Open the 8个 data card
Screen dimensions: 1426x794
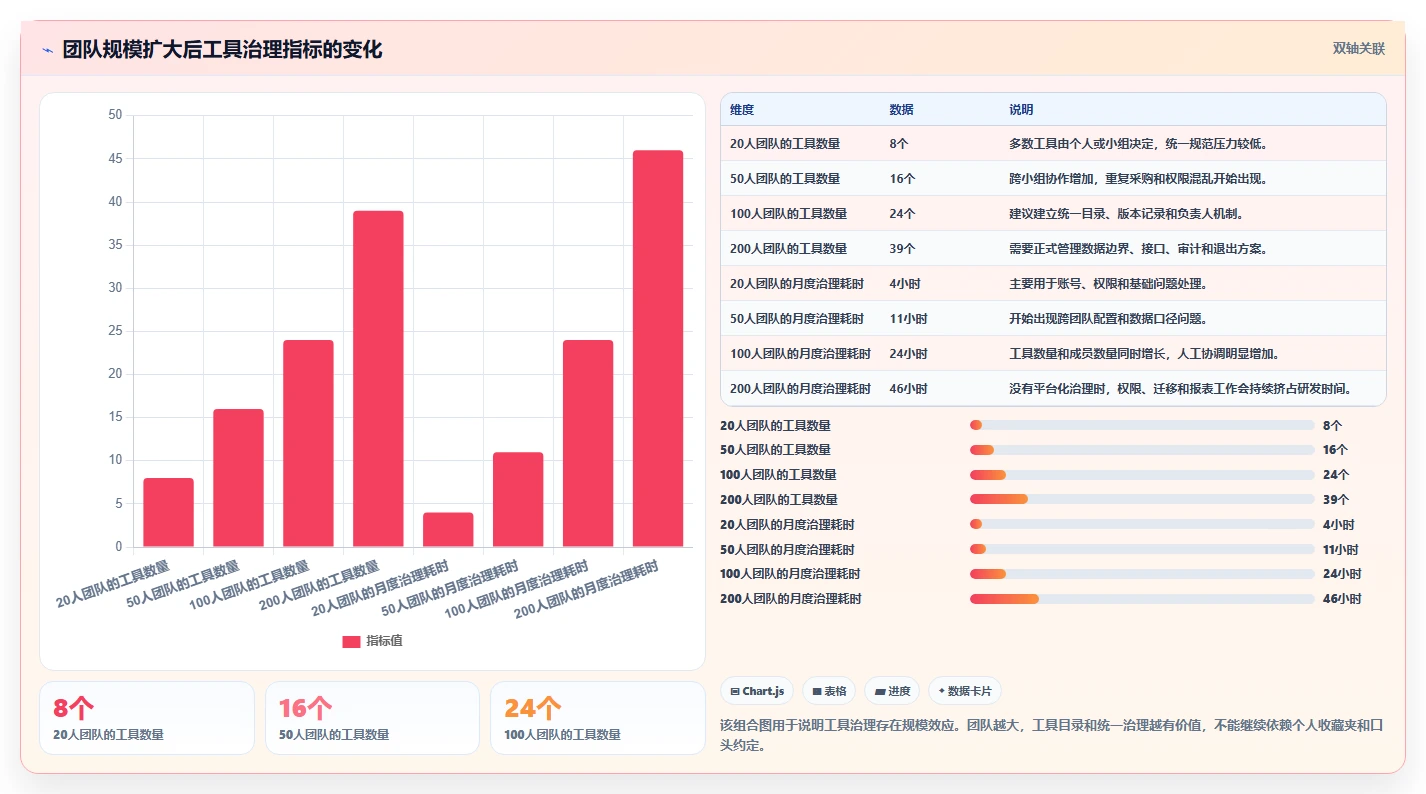(147, 718)
